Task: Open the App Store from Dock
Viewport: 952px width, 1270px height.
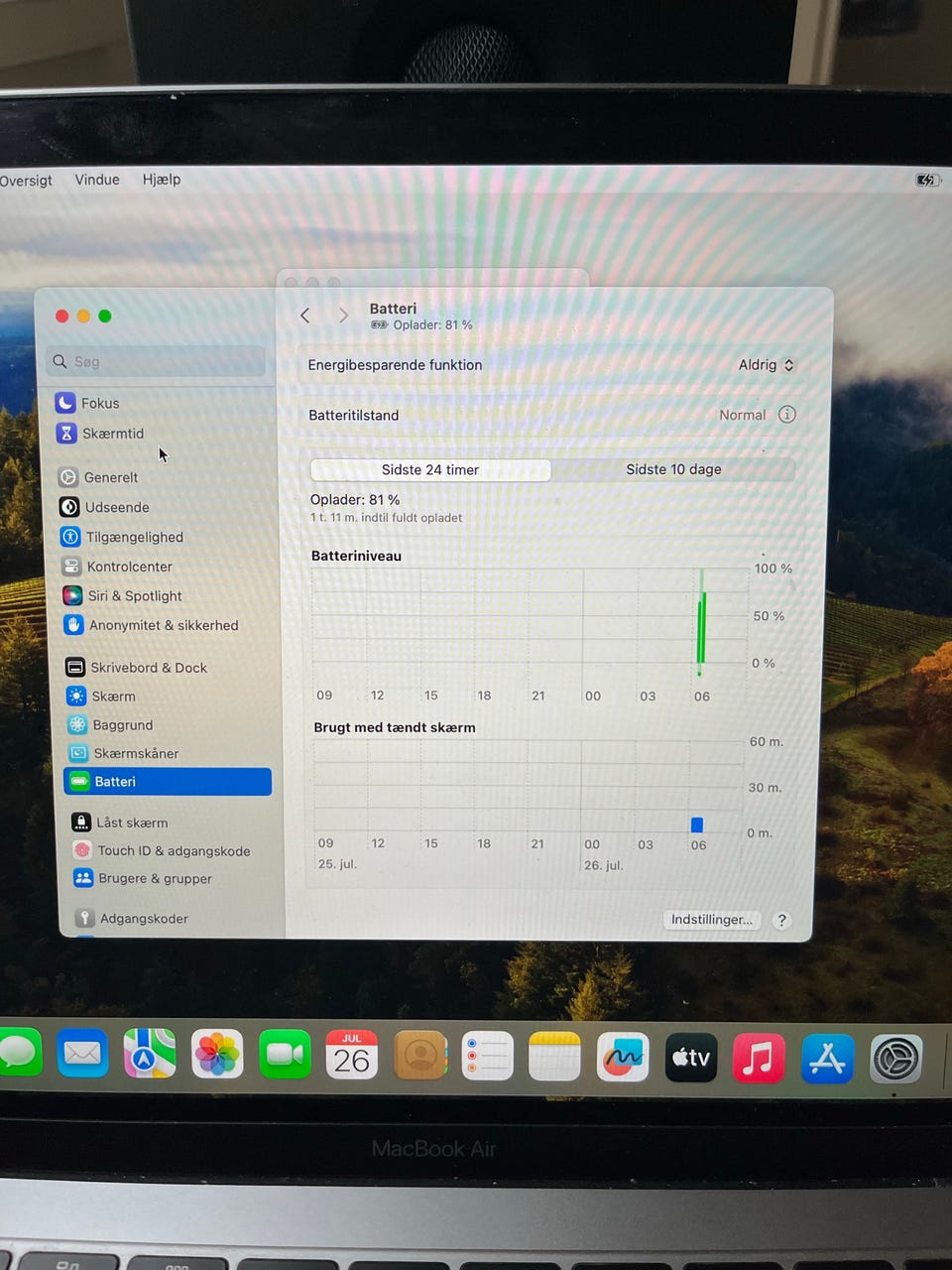Action: tap(827, 1059)
